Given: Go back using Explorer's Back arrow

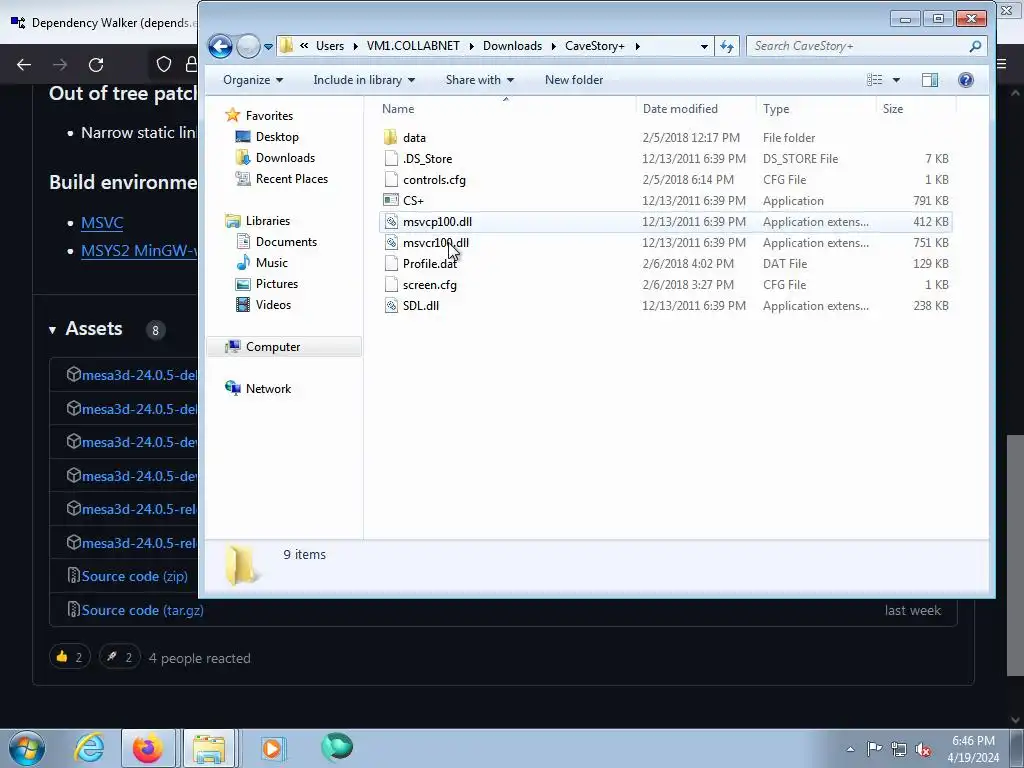Looking at the screenshot, I should click(x=220, y=46).
